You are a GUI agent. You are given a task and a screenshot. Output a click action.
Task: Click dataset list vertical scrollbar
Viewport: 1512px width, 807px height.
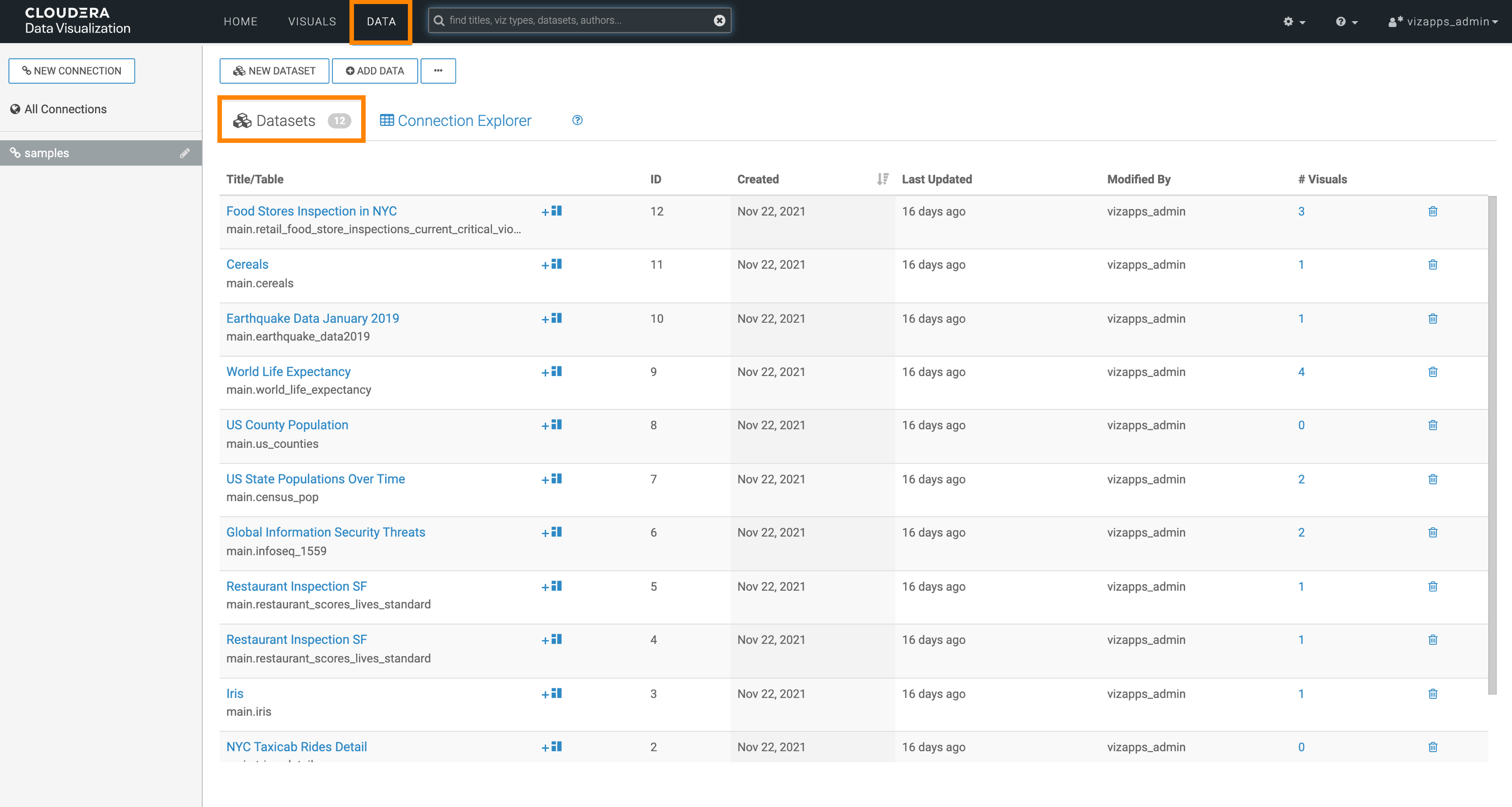coord(1492,445)
